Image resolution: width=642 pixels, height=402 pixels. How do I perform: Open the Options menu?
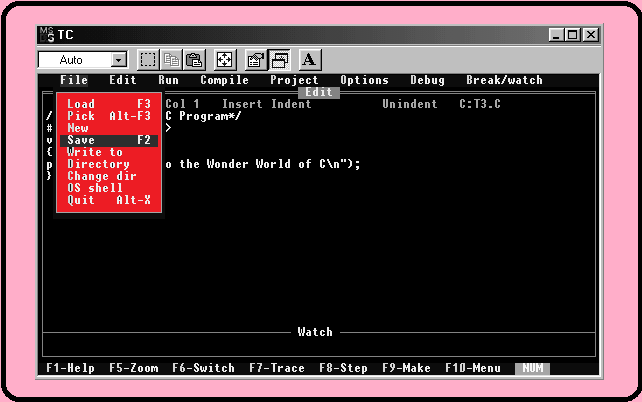coord(364,80)
